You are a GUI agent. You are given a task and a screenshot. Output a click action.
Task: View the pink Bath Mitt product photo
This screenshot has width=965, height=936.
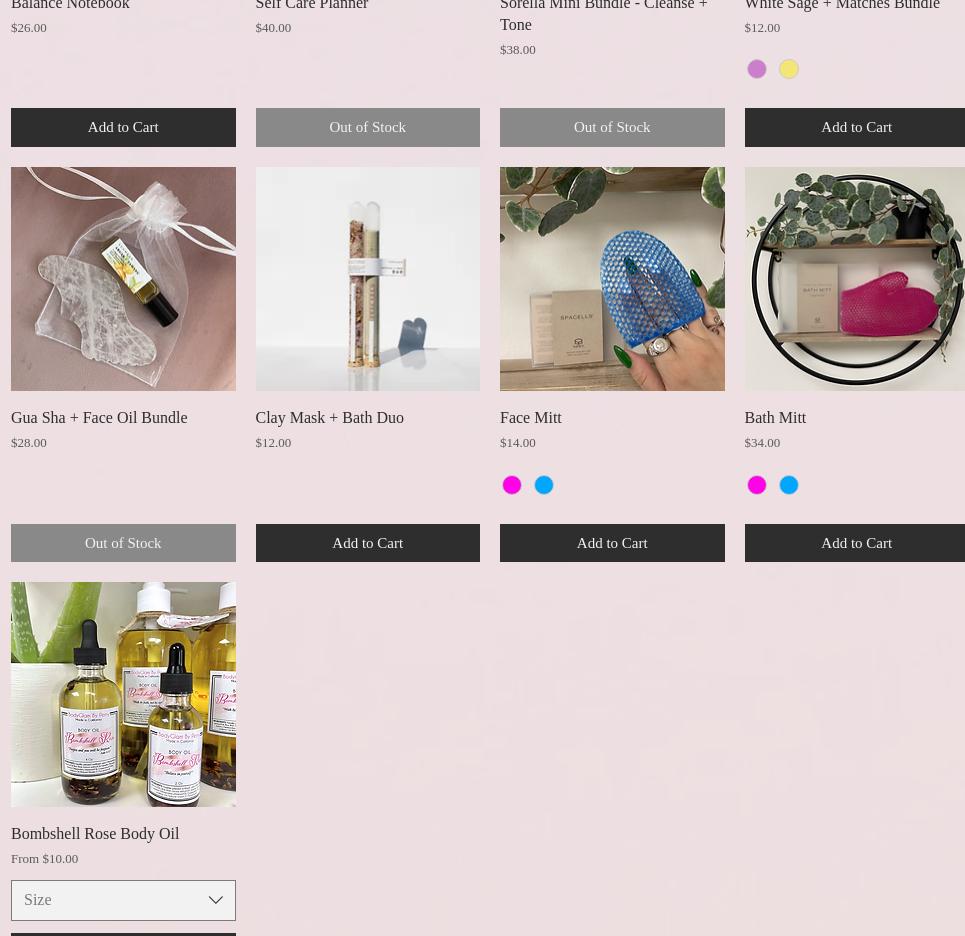pyautogui.click(x=855, y=279)
